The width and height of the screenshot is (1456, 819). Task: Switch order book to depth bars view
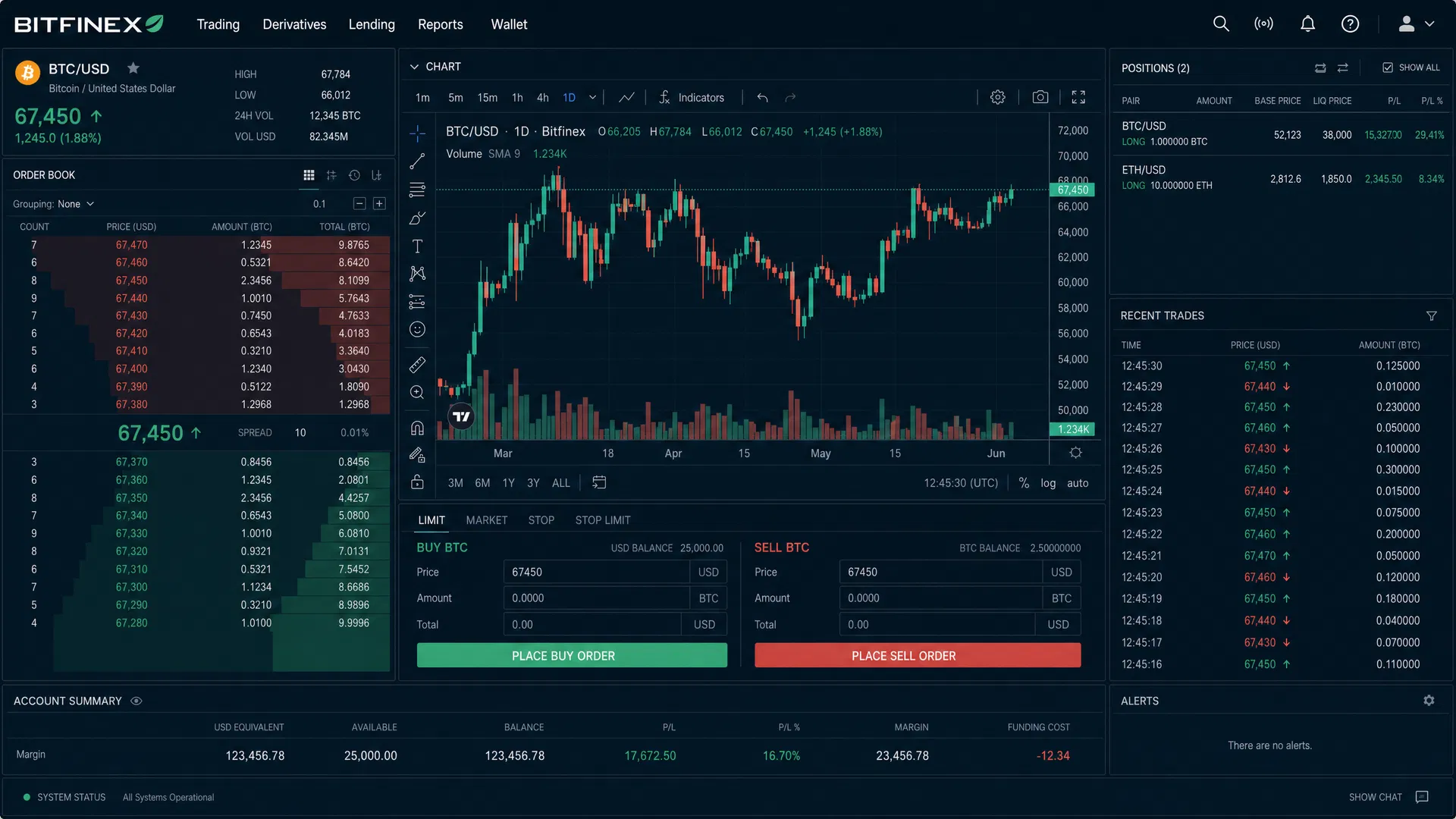click(331, 175)
